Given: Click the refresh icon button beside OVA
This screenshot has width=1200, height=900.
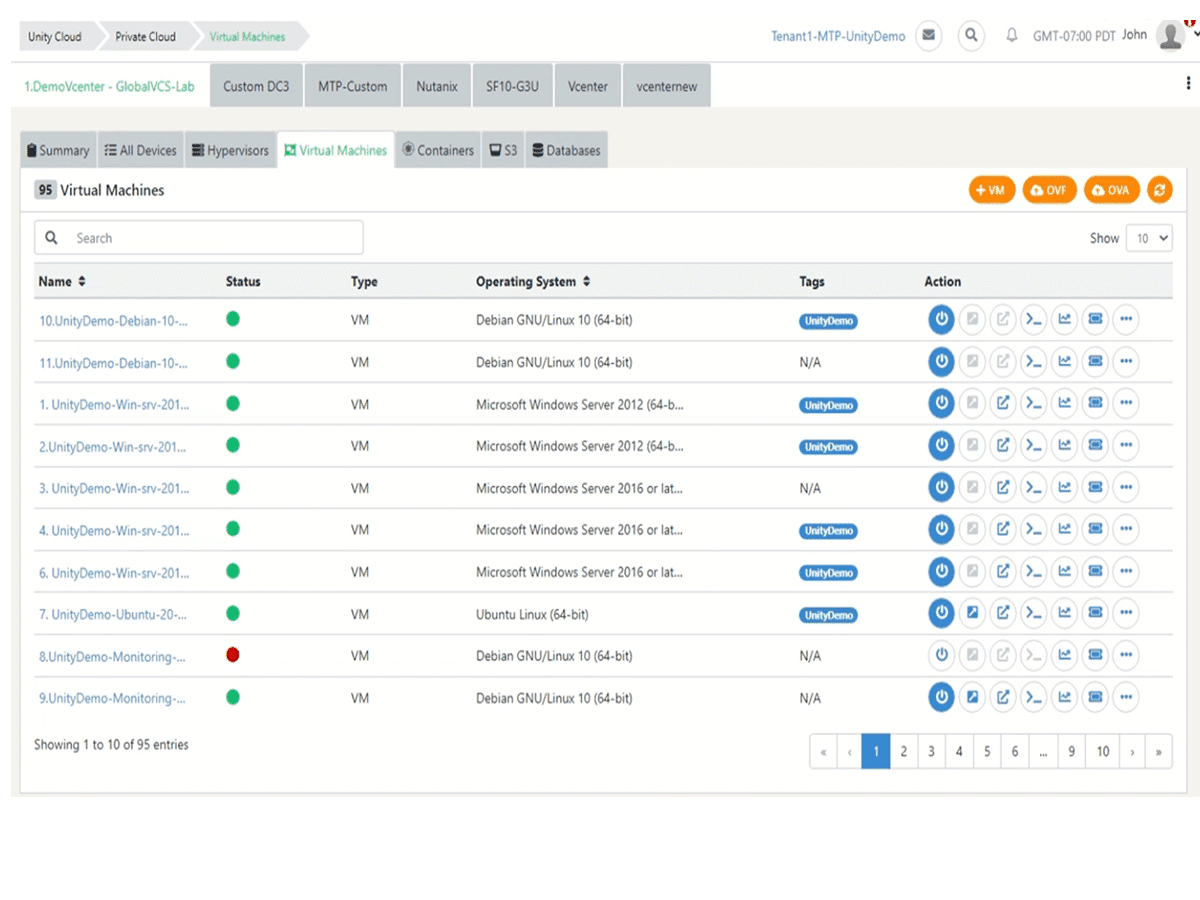Looking at the screenshot, I should (x=1159, y=190).
